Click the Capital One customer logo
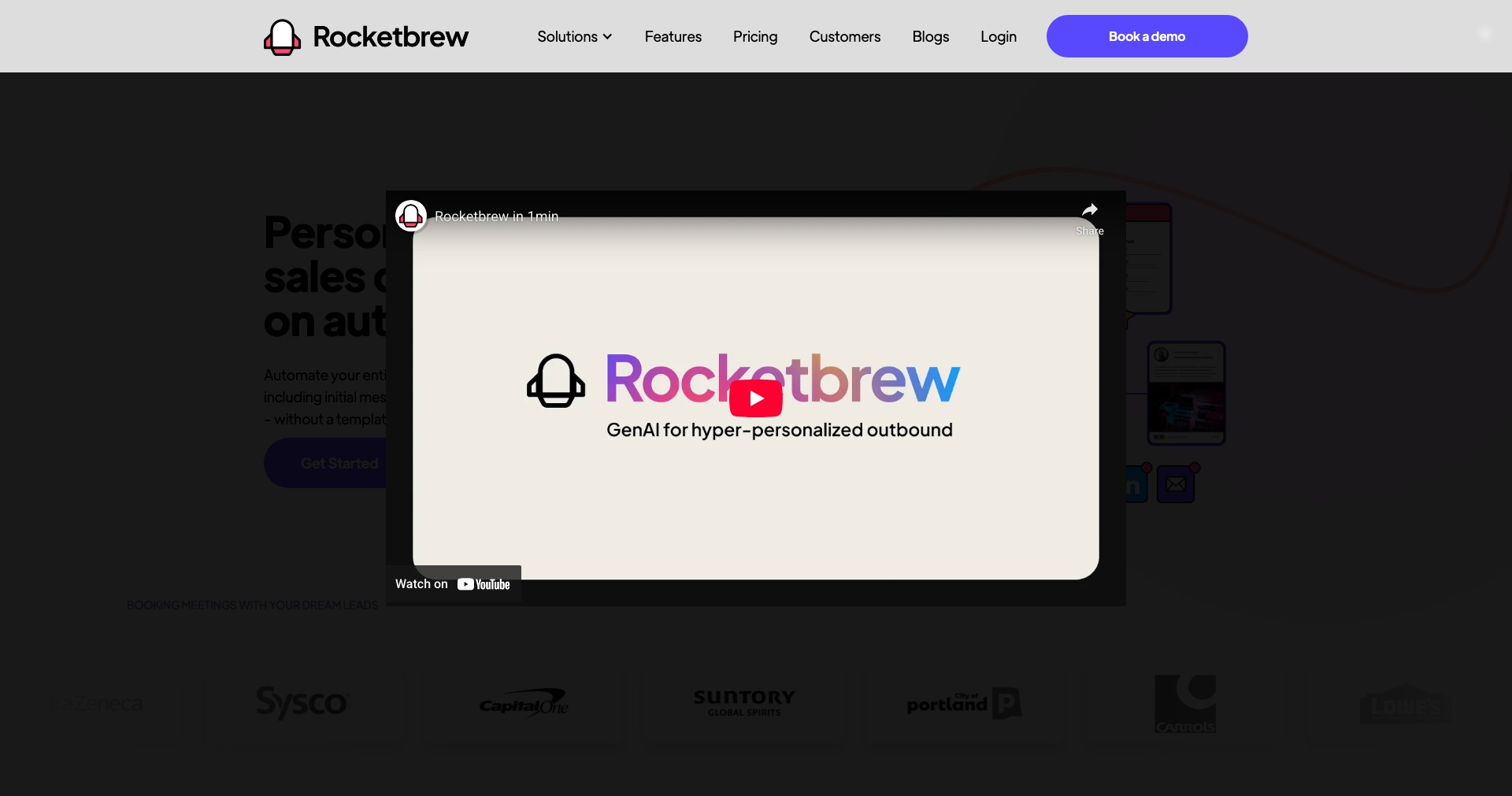 524,702
